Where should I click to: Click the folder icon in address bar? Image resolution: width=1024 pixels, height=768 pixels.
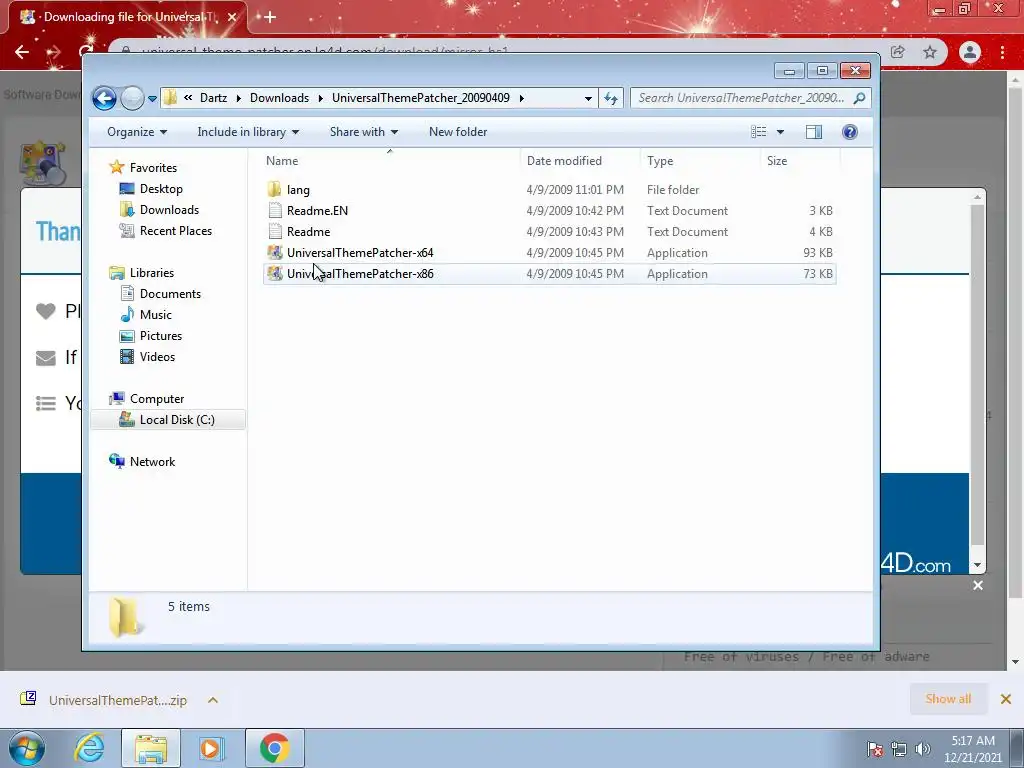point(170,98)
